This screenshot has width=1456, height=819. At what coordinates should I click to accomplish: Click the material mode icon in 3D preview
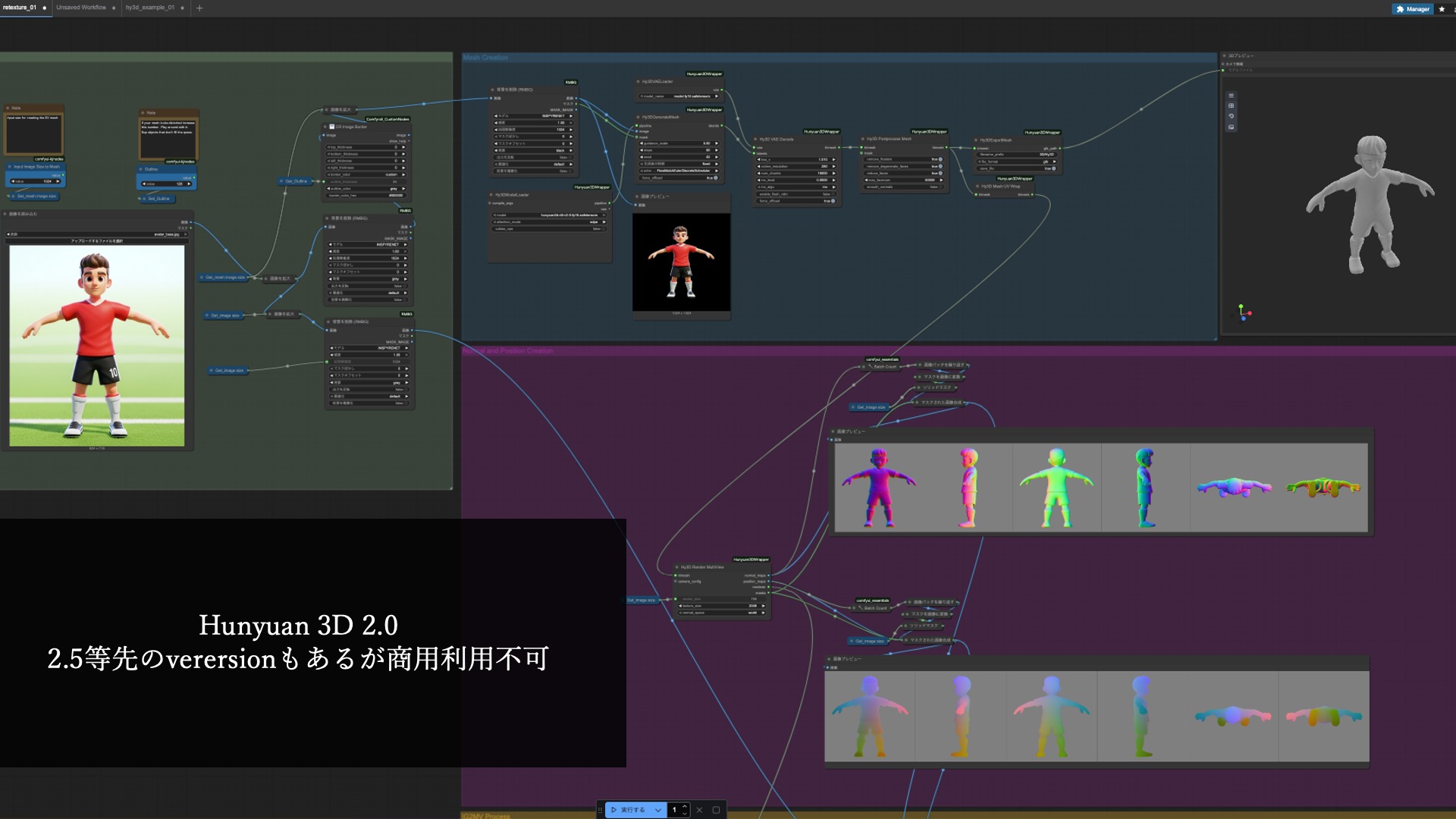[1231, 116]
